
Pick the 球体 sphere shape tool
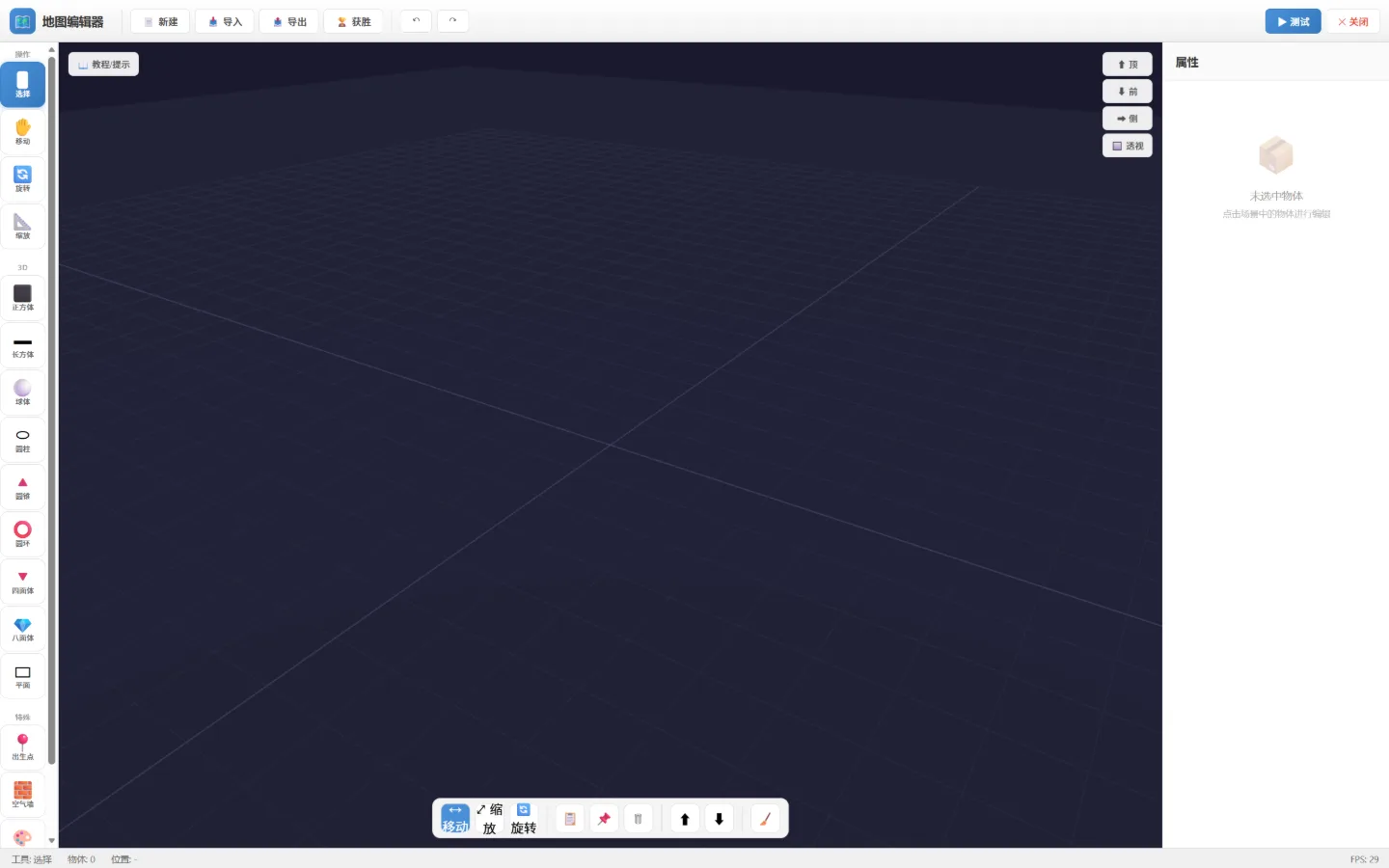(22, 393)
